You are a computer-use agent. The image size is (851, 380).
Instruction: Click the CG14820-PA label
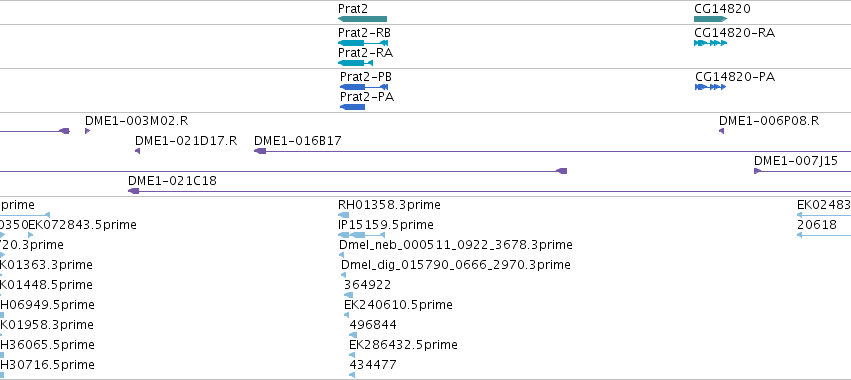tap(735, 77)
